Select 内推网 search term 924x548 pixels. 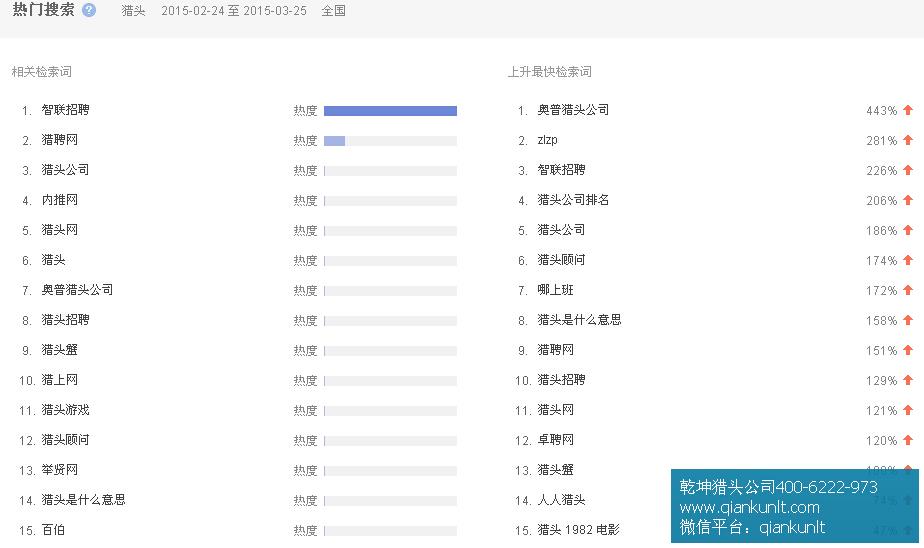click(x=59, y=200)
